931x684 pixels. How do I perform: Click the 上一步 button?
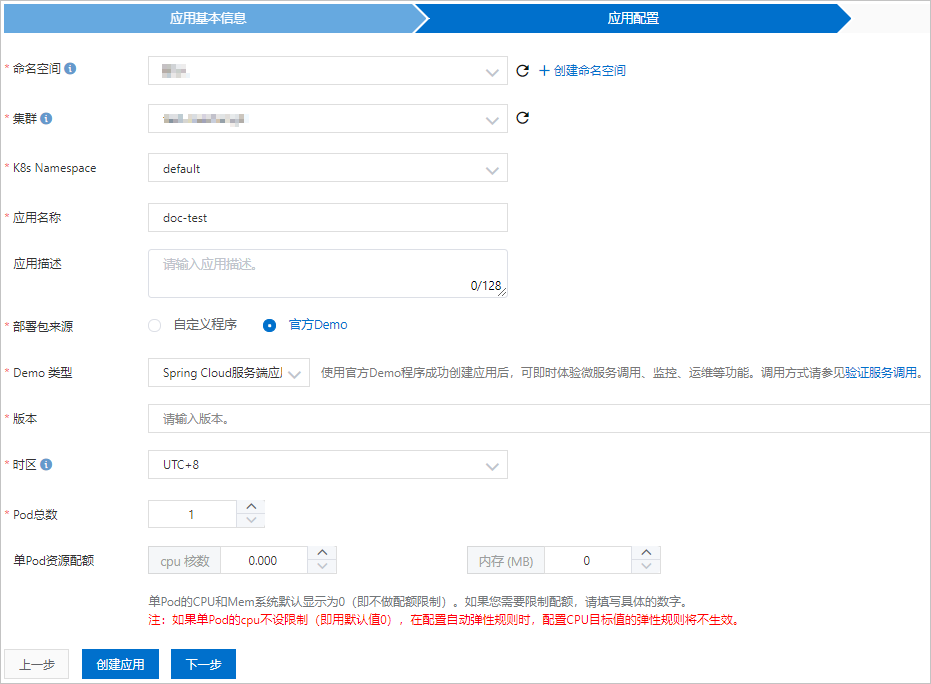coord(37,664)
